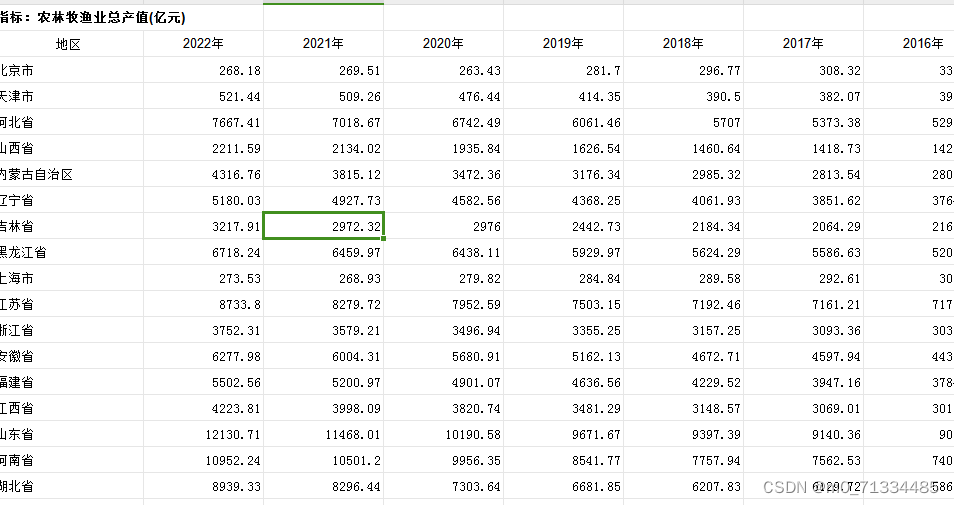Select cell with value 12130.71
954x505 pixels.
(203, 434)
